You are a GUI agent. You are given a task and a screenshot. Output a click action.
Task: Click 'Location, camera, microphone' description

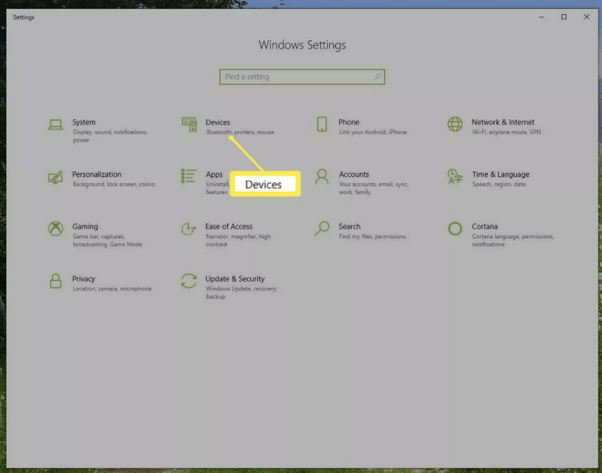click(112, 289)
